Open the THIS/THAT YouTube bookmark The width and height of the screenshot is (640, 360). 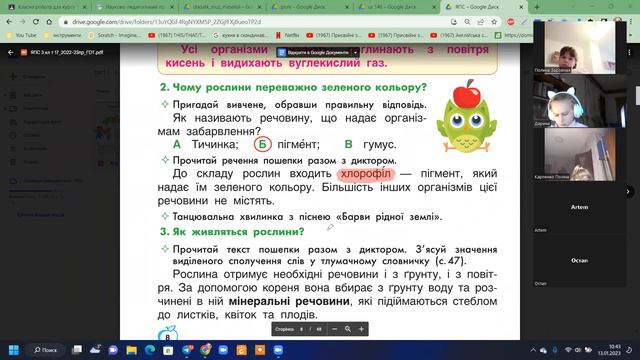coord(177,36)
